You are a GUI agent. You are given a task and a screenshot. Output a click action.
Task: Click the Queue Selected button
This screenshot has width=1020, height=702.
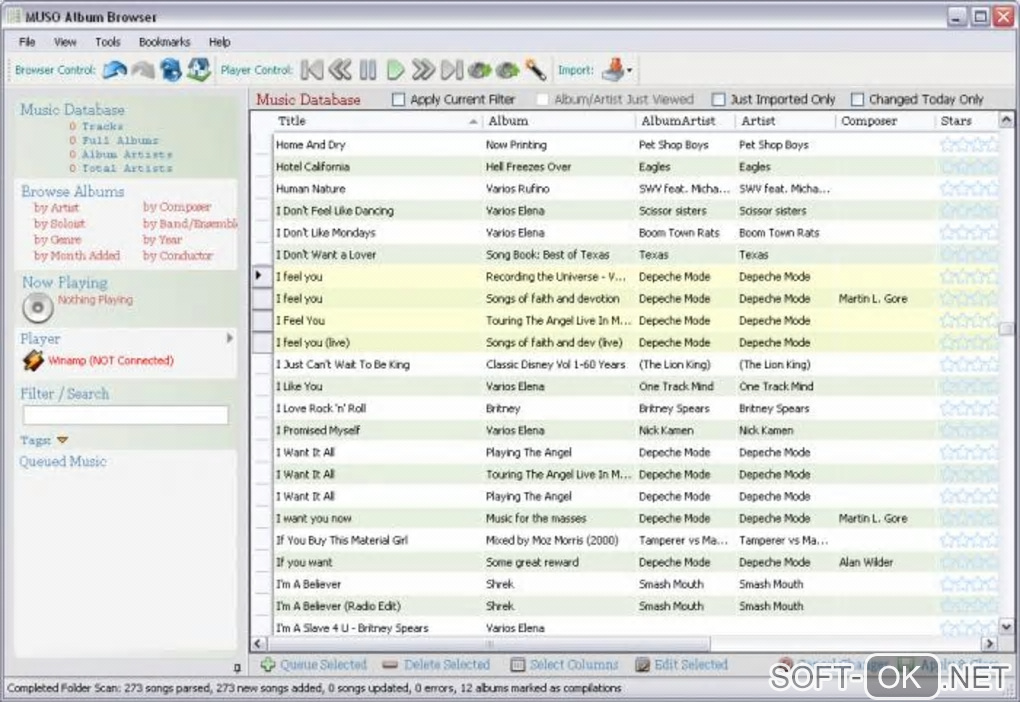tap(314, 665)
